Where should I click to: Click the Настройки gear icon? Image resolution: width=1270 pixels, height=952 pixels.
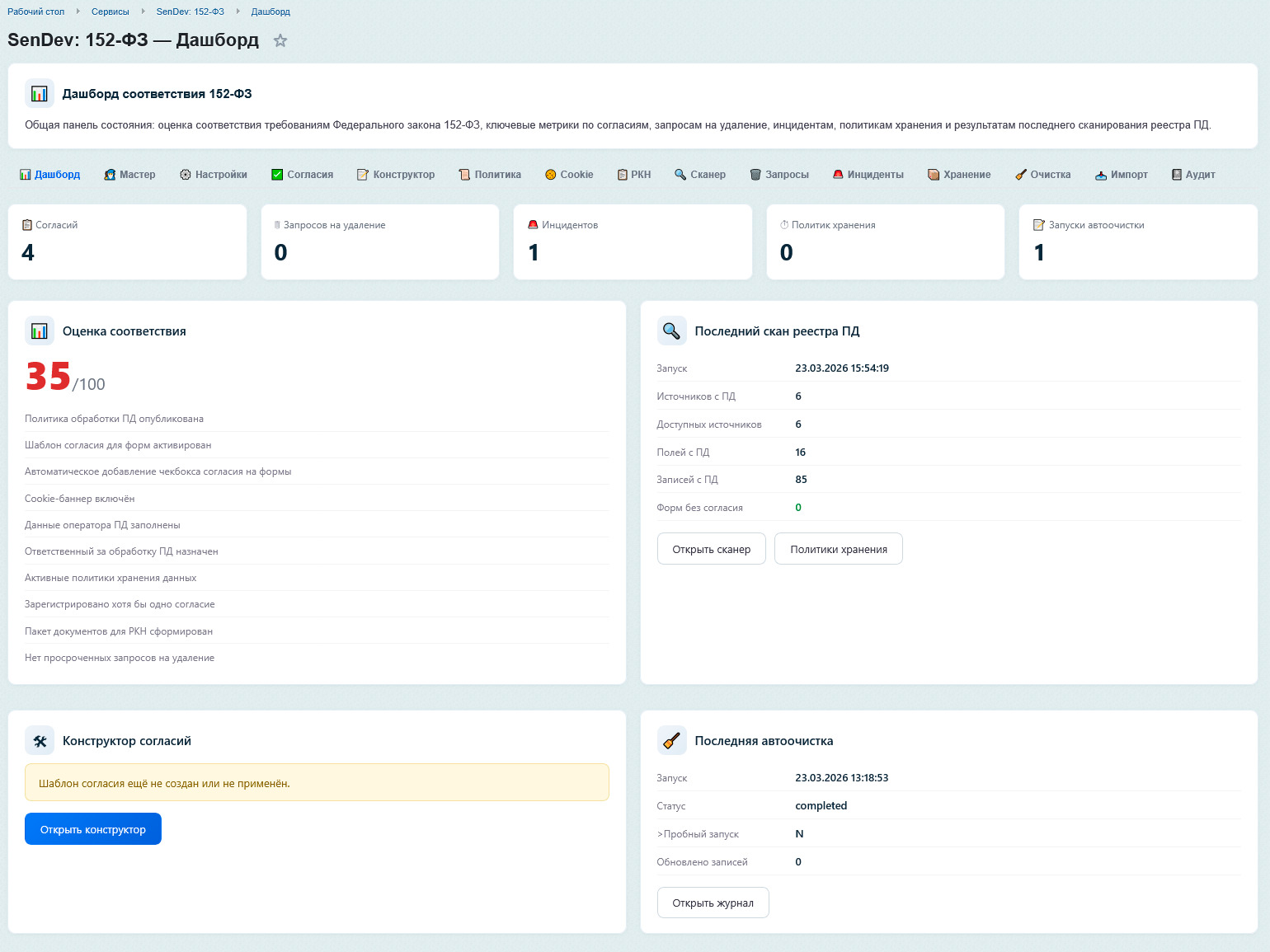186,175
